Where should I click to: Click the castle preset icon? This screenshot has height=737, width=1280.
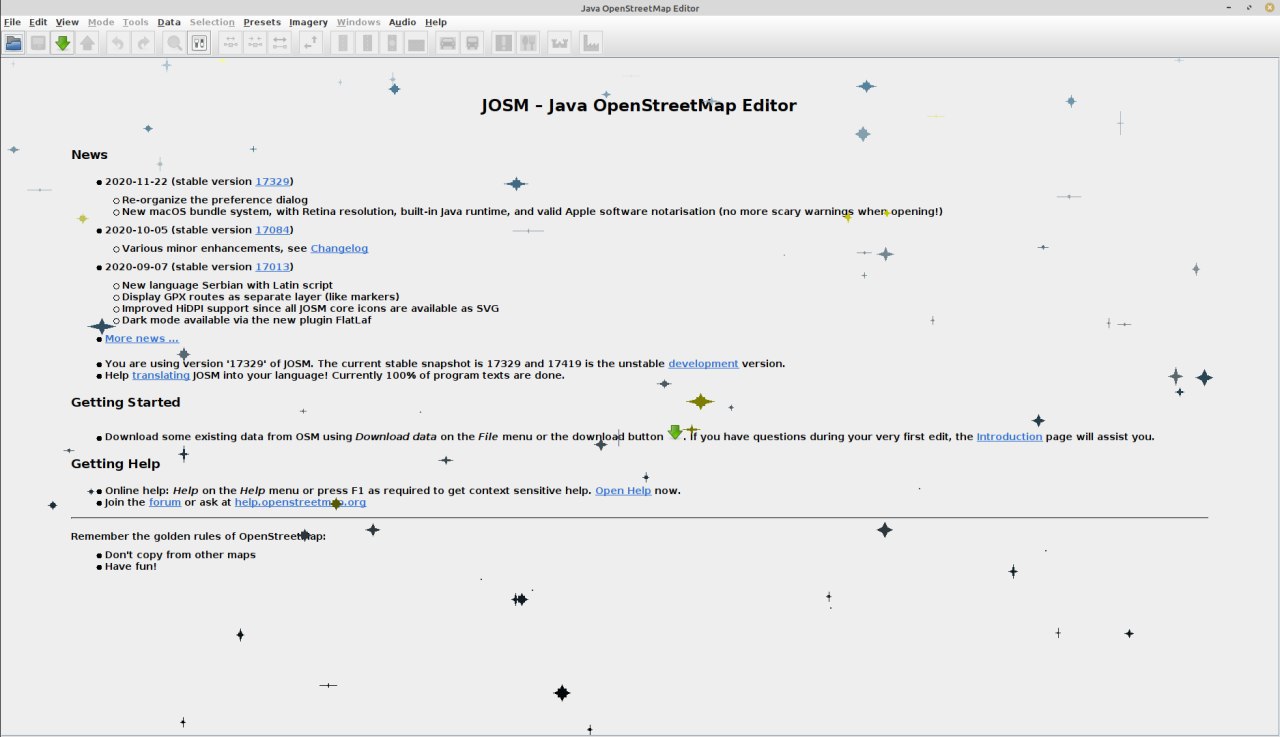point(559,43)
